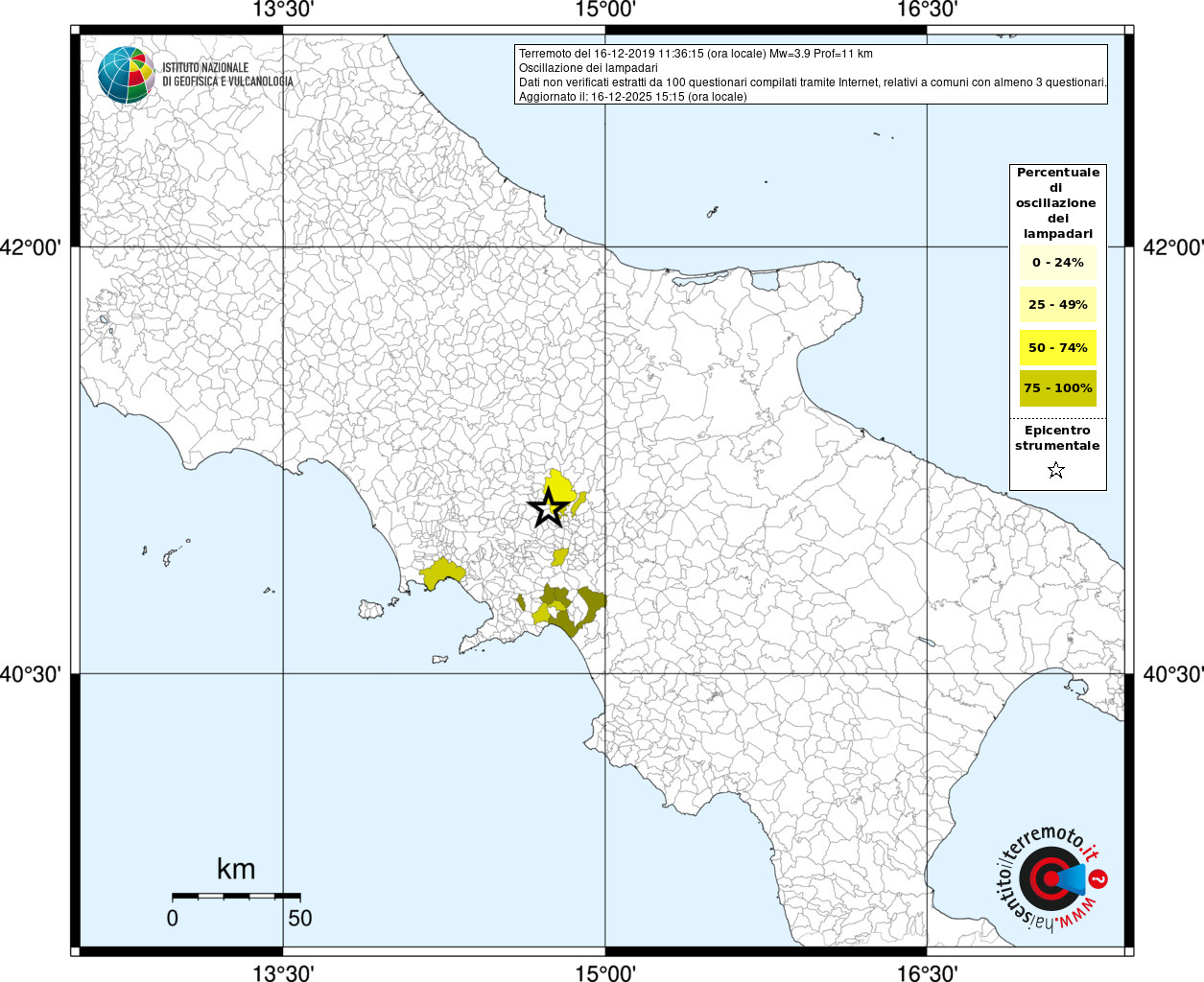The width and height of the screenshot is (1204, 982).
Task: Click the star symbol in the legend
Action: tap(1056, 470)
